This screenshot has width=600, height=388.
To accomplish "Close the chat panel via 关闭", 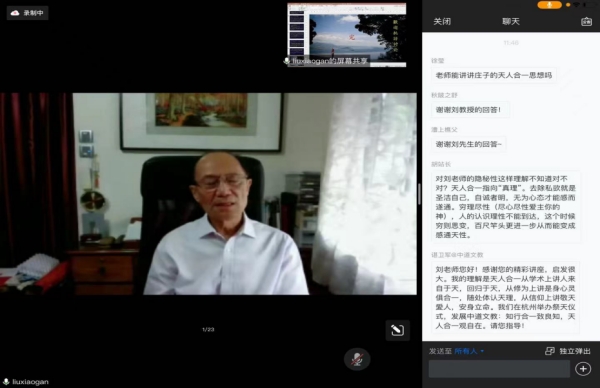I will 442,21.
